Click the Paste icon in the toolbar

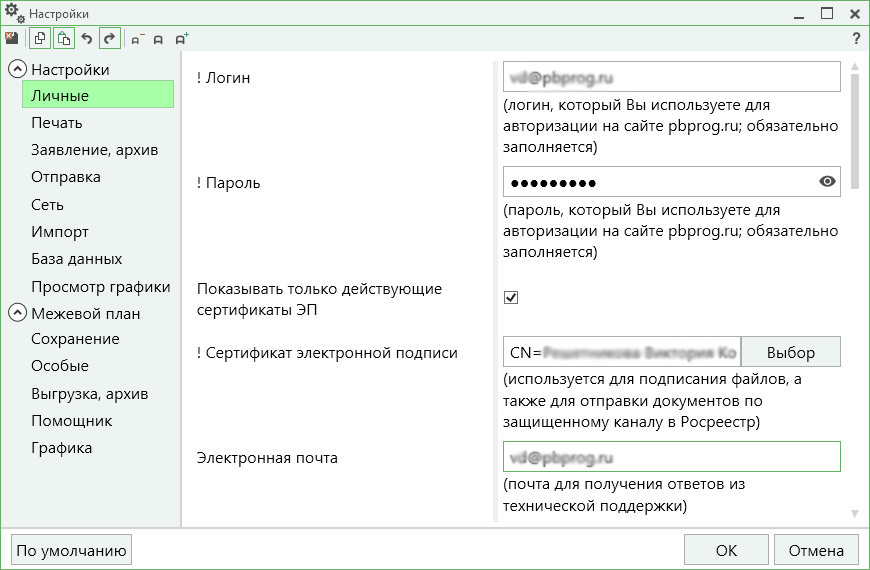[64, 38]
